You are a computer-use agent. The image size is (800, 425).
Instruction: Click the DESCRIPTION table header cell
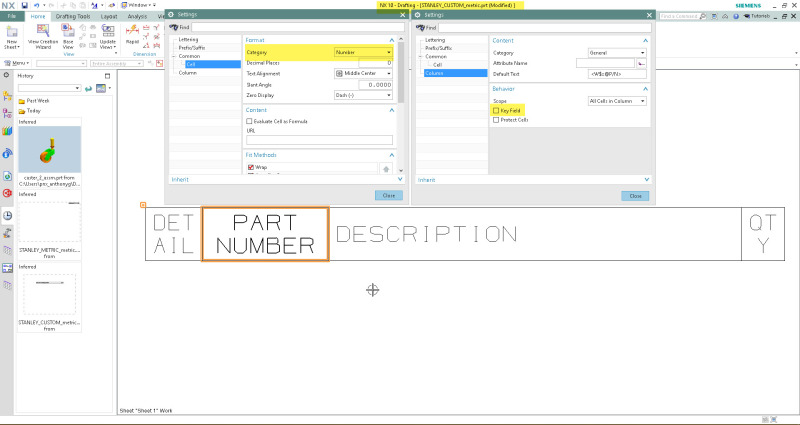pos(535,234)
